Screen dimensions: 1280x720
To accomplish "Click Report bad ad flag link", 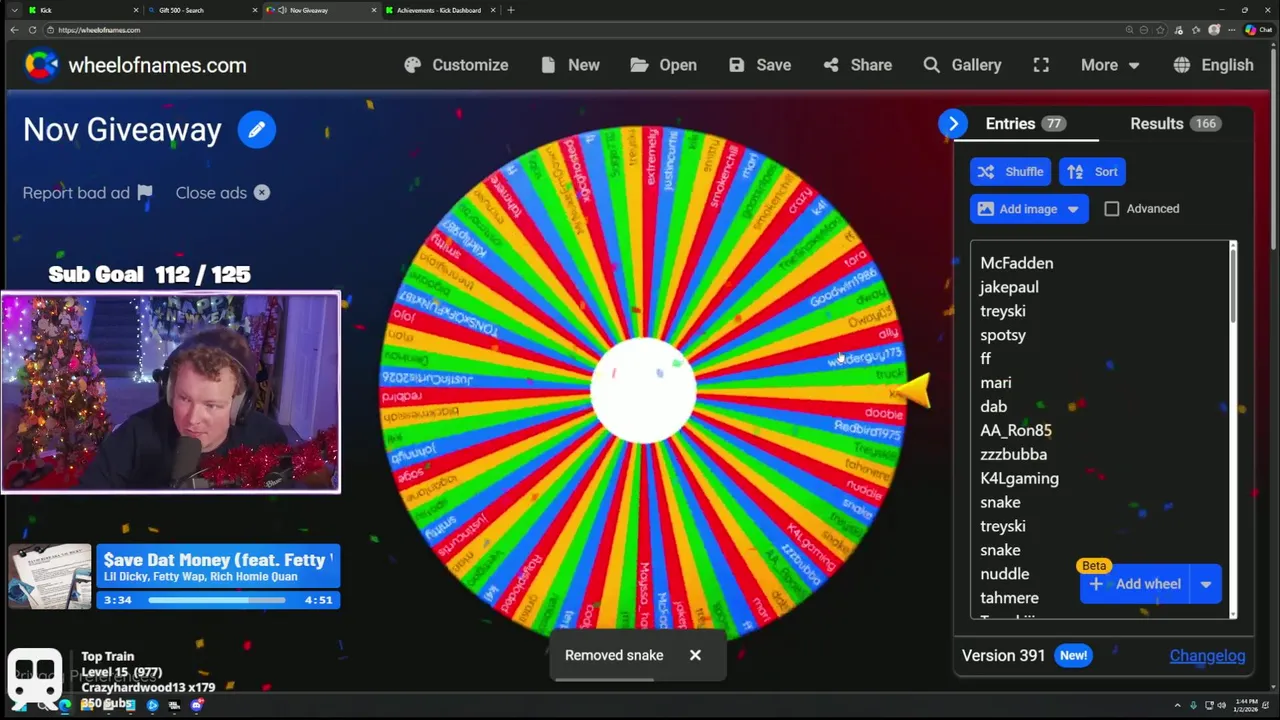I will click(x=88, y=193).
